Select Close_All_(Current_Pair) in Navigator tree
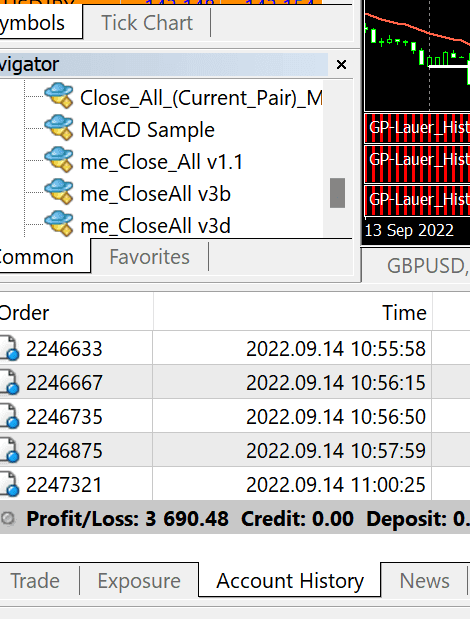The width and height of the screenshot is (470, 619). [x=201, y=98]
